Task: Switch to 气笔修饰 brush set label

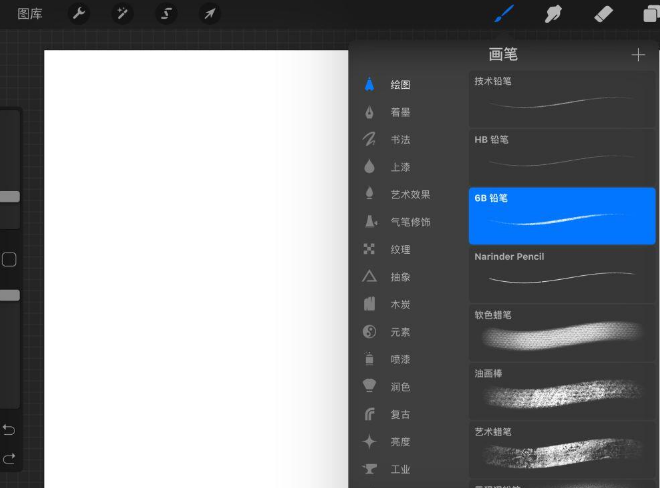Action: tap(410, 222)
